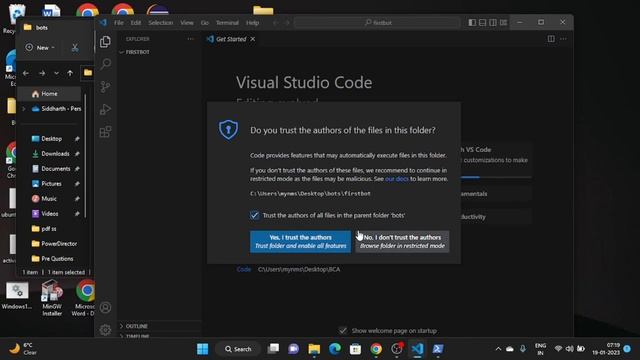The image size is (640, 360).
Task: Open Source Control view in activity bar
Action: (x=105, y=87)
